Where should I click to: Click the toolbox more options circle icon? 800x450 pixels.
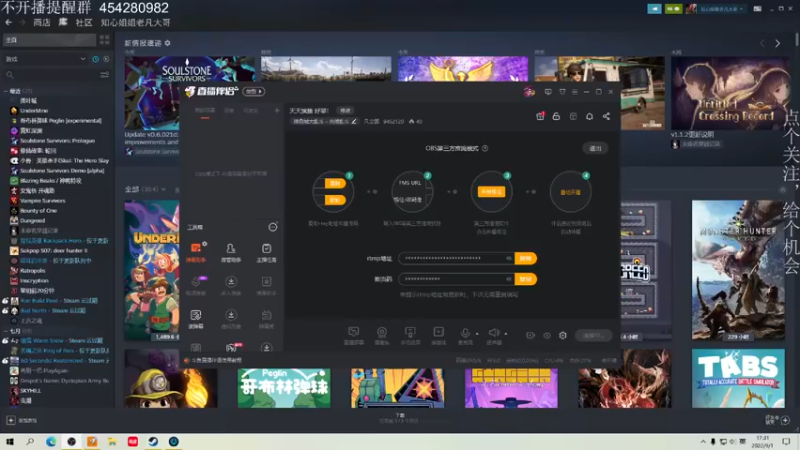[x=273, y=227]
